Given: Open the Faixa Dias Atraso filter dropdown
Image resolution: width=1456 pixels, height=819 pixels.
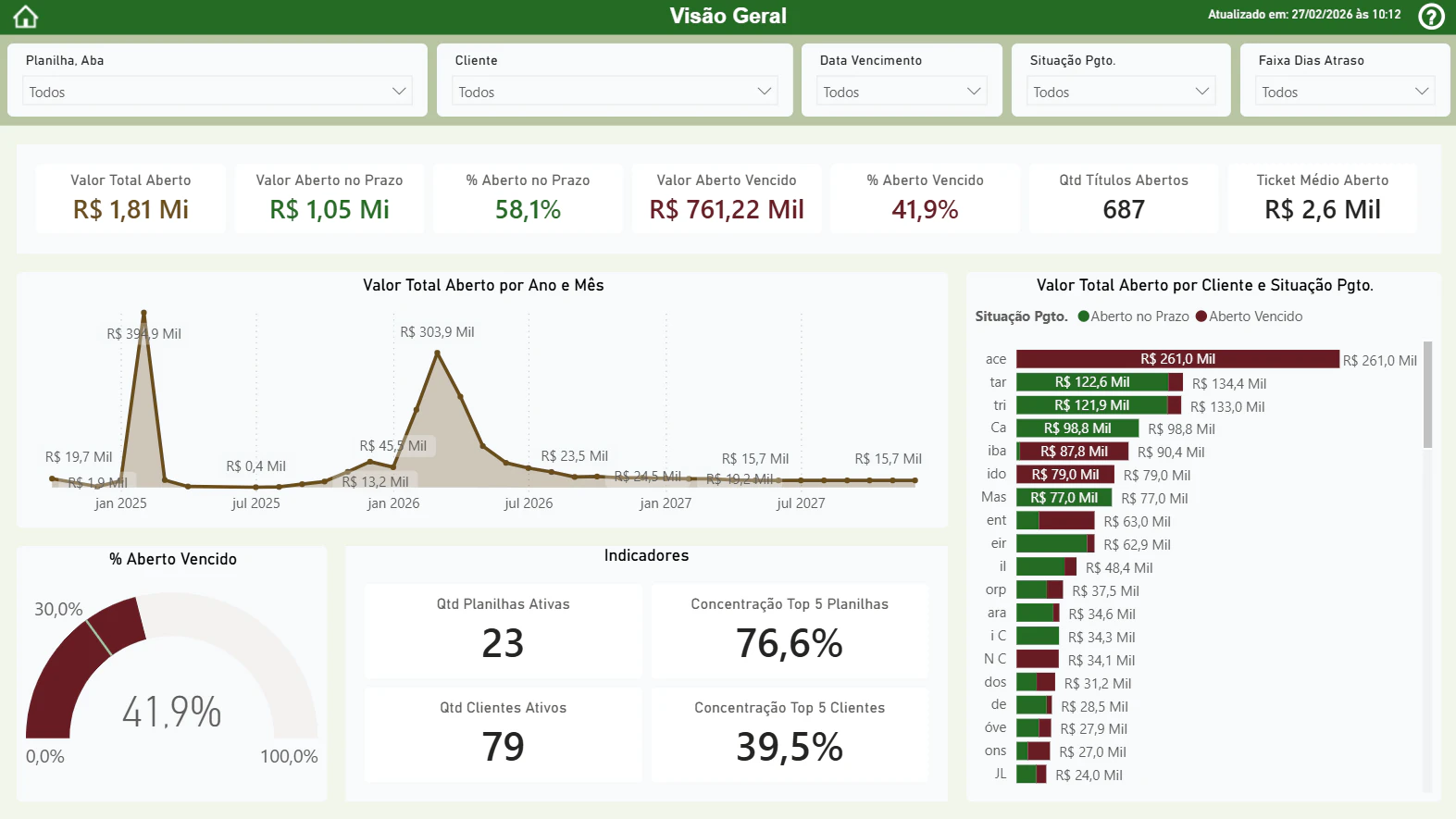Looking at the screenshot, I should coord(1345,92).
